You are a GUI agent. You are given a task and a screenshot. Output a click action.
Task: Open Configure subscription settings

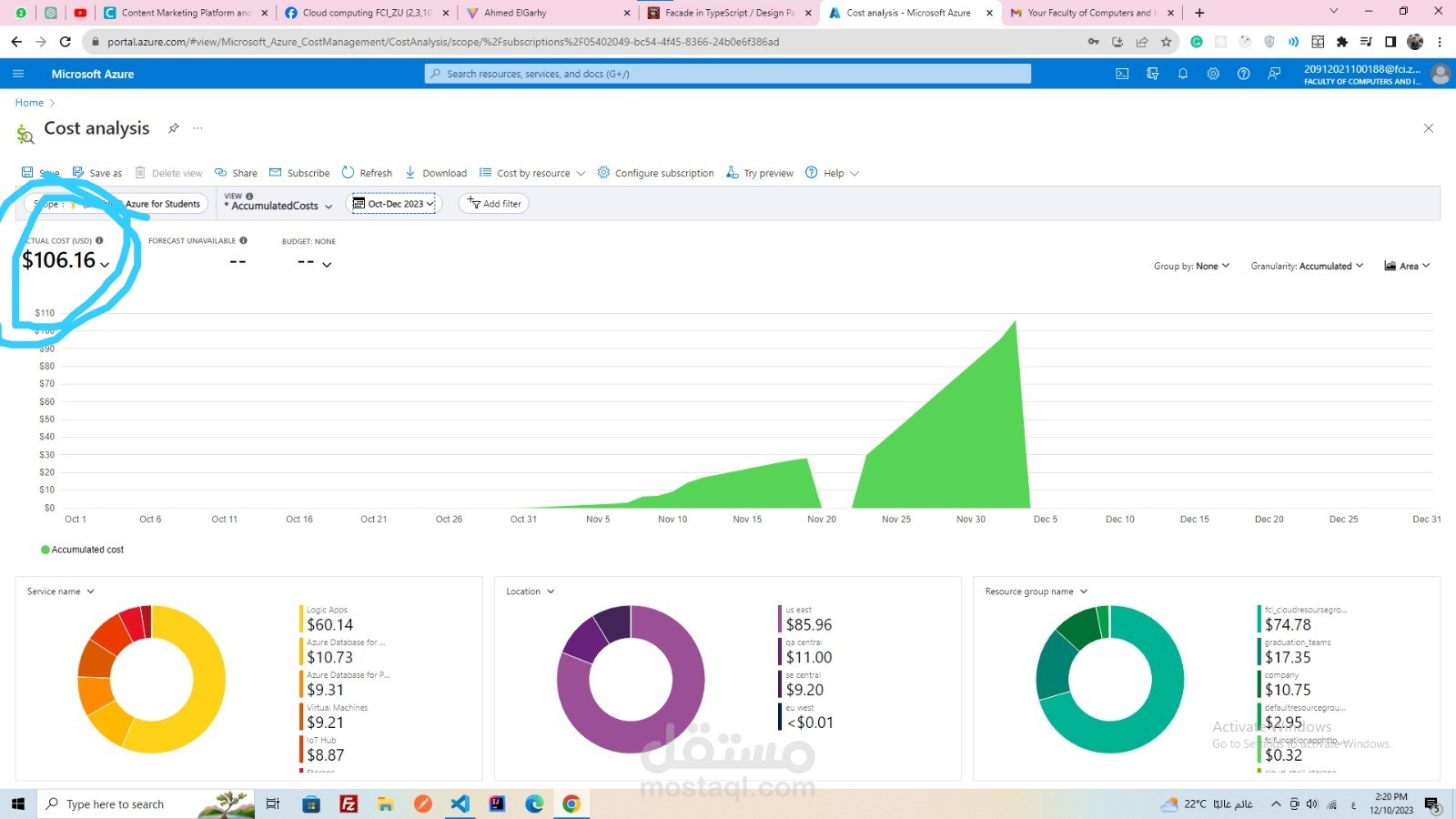click(655, 173)
